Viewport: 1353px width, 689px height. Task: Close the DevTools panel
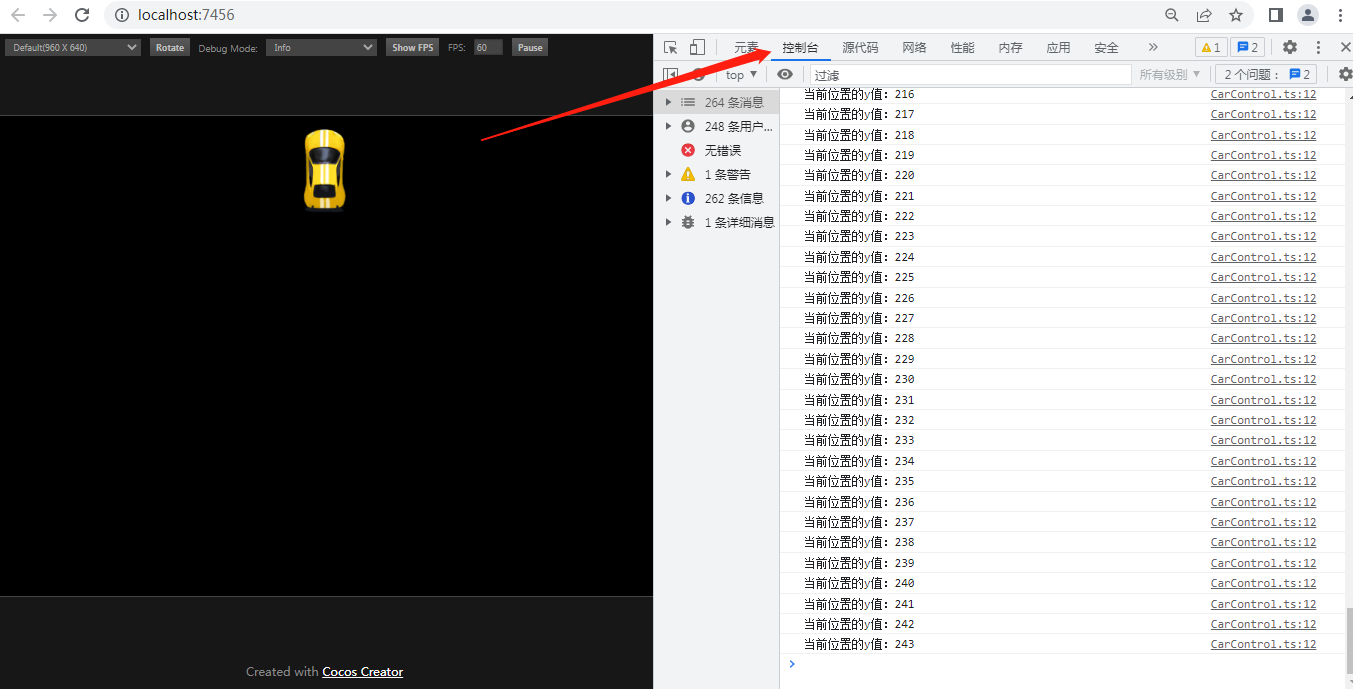pos(1345,47)
